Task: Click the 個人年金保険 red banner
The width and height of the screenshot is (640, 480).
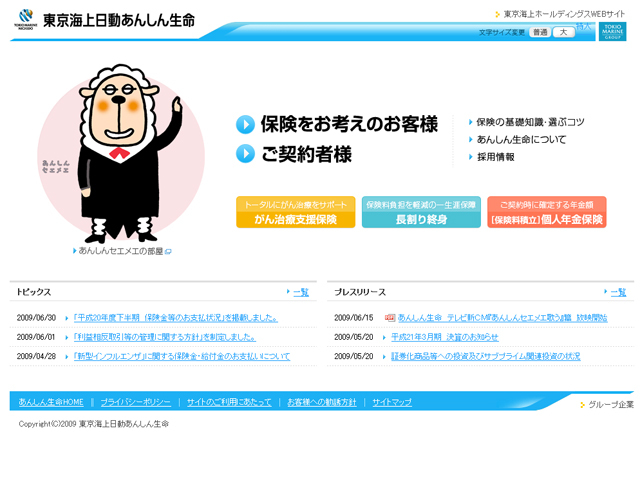Action: 547,212
